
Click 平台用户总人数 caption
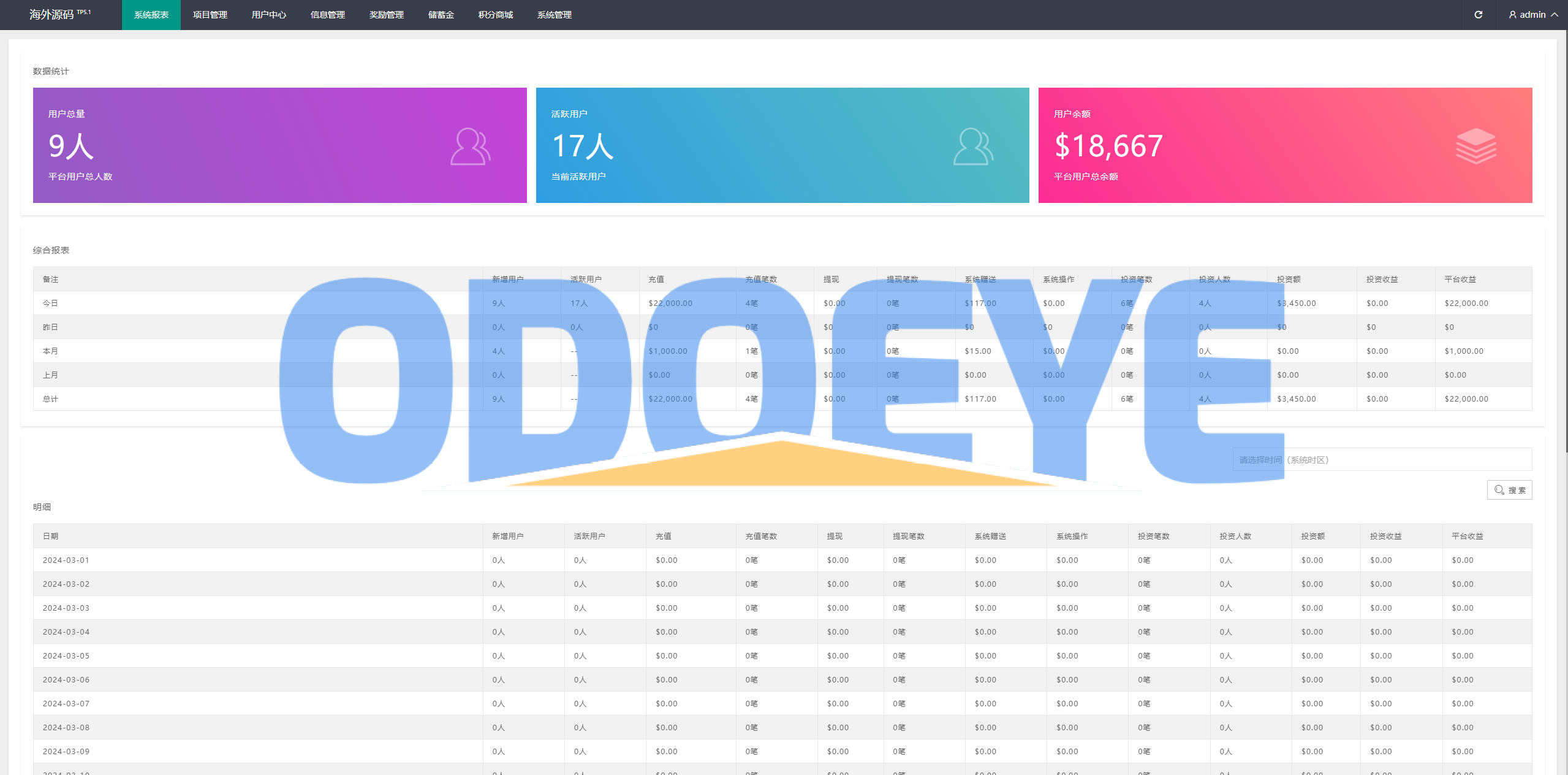coord(80,177)
